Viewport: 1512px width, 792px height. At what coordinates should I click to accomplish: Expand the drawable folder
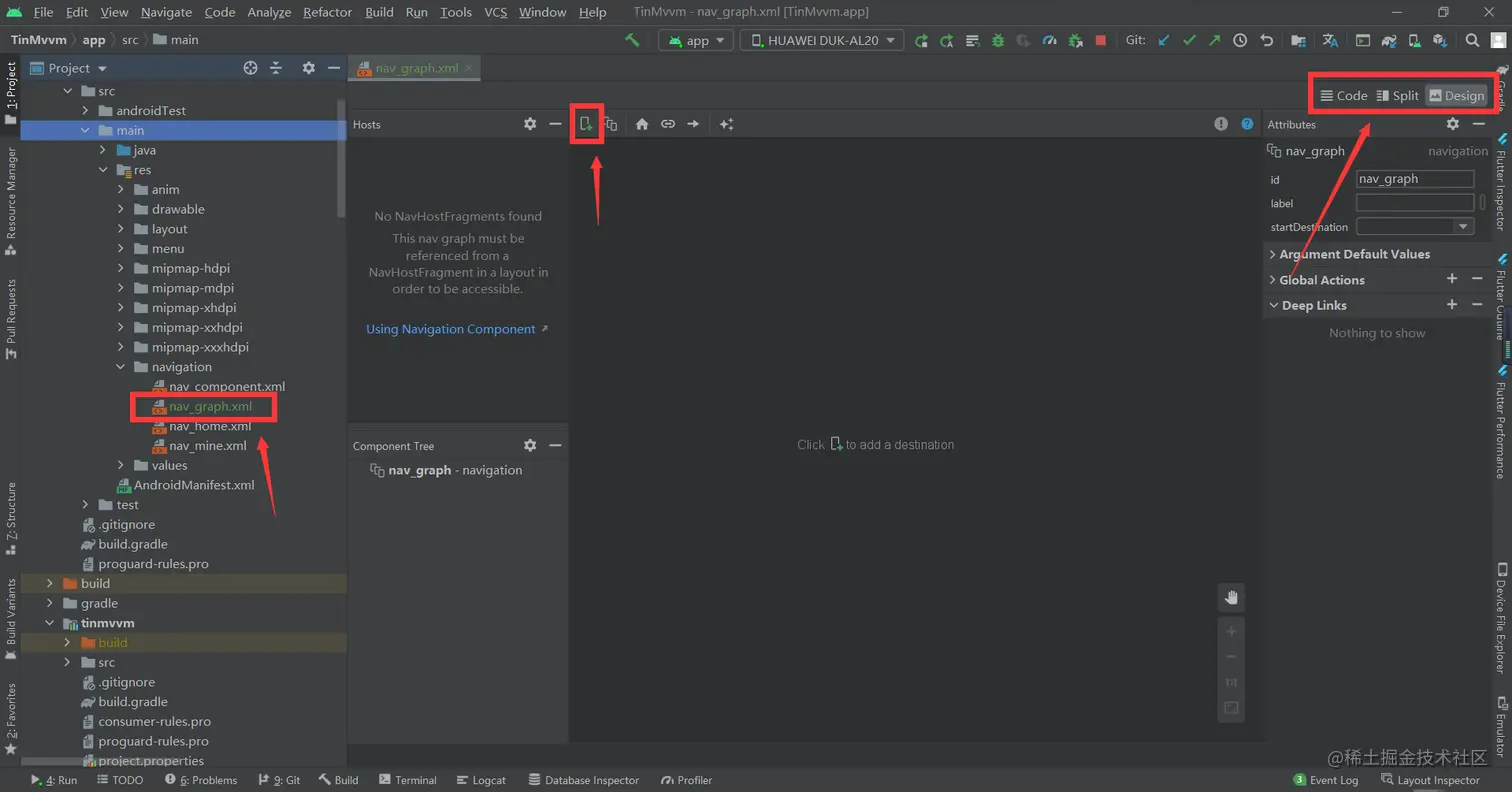coord(121,209)
